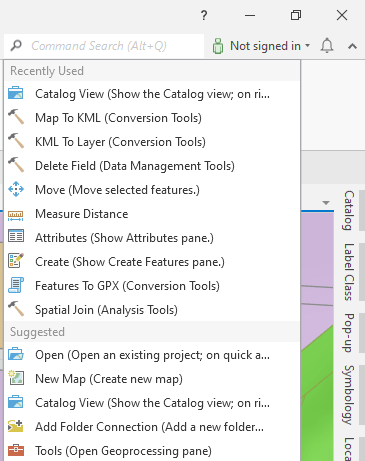Click the hammer icon beside Map To KML
This screenshot has height=461, width=365.
[x=16, y=117]
